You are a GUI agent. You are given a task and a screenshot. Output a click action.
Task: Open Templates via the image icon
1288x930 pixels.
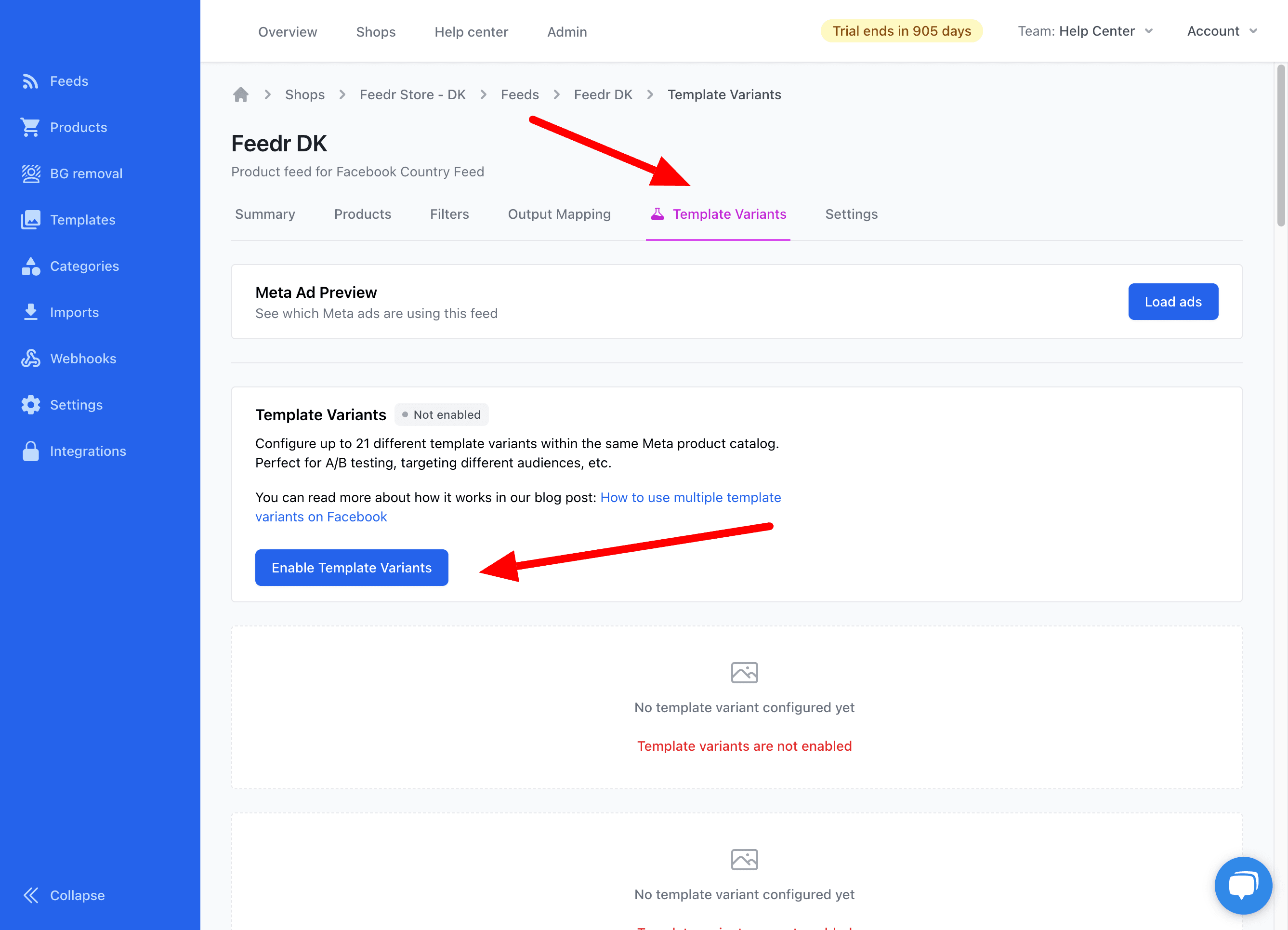(x=30, y=220)
